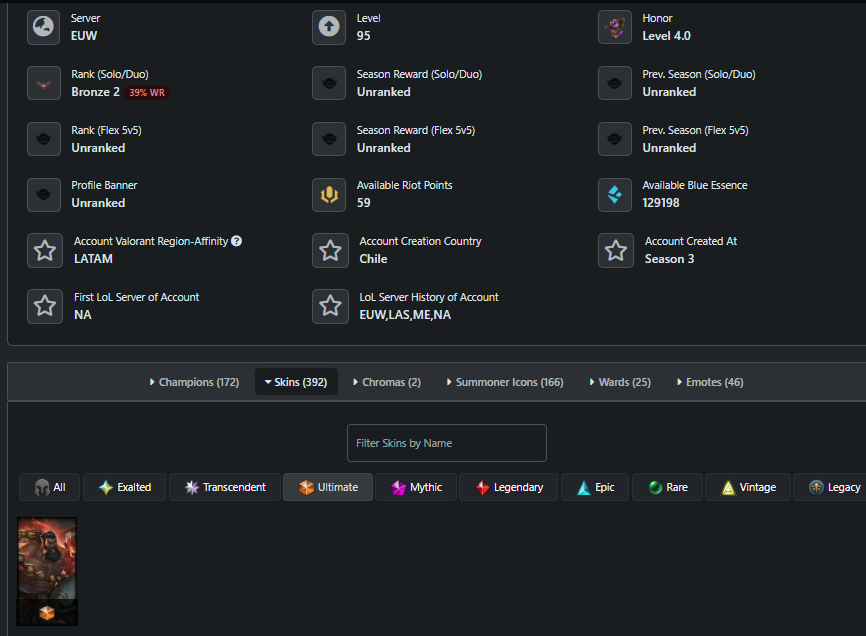Click the Filter Skins by Name field

coord(447,443)
